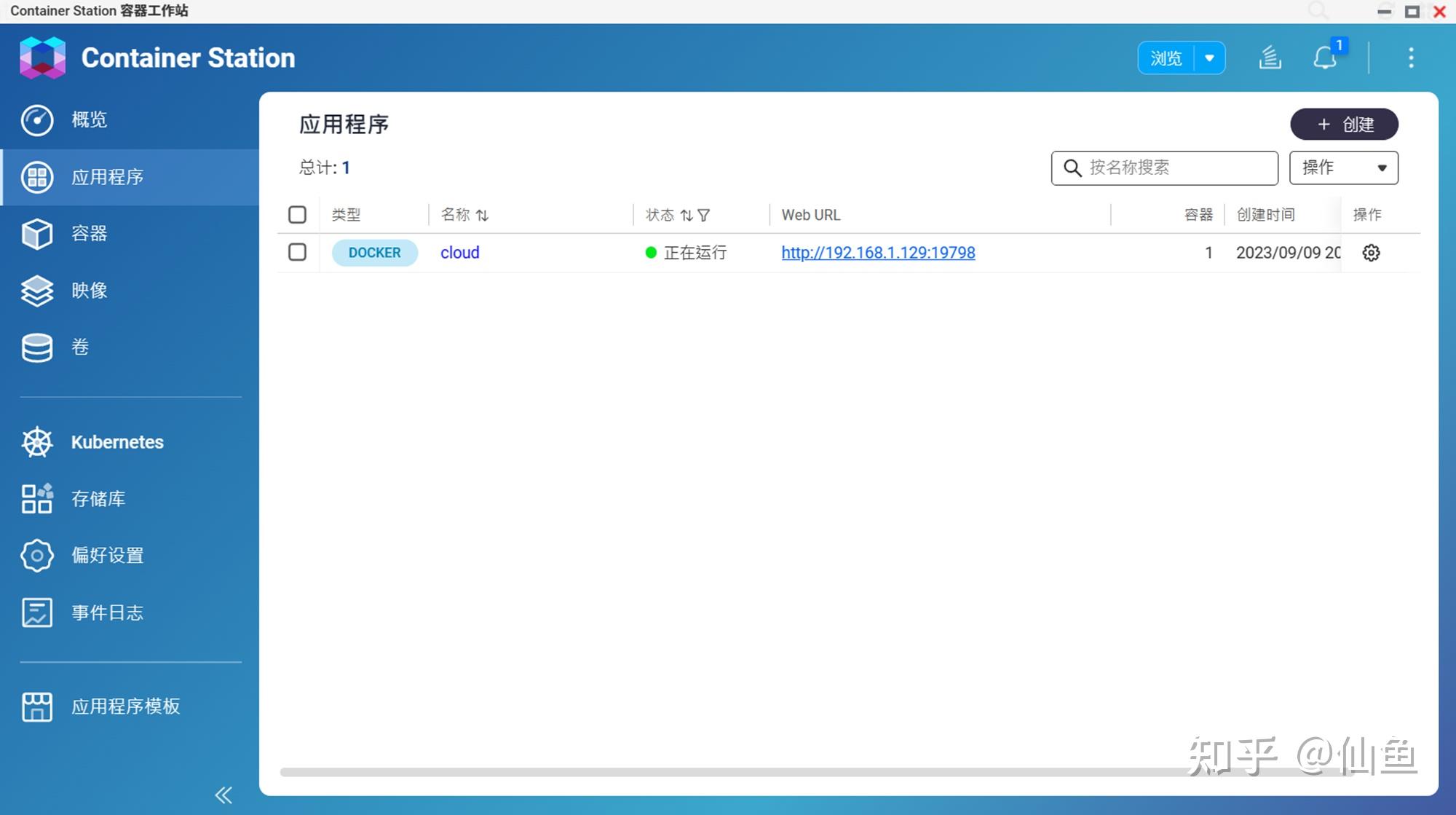Click the 创建 create button
Screen dimensions: 1456x815
(1343, 124)
